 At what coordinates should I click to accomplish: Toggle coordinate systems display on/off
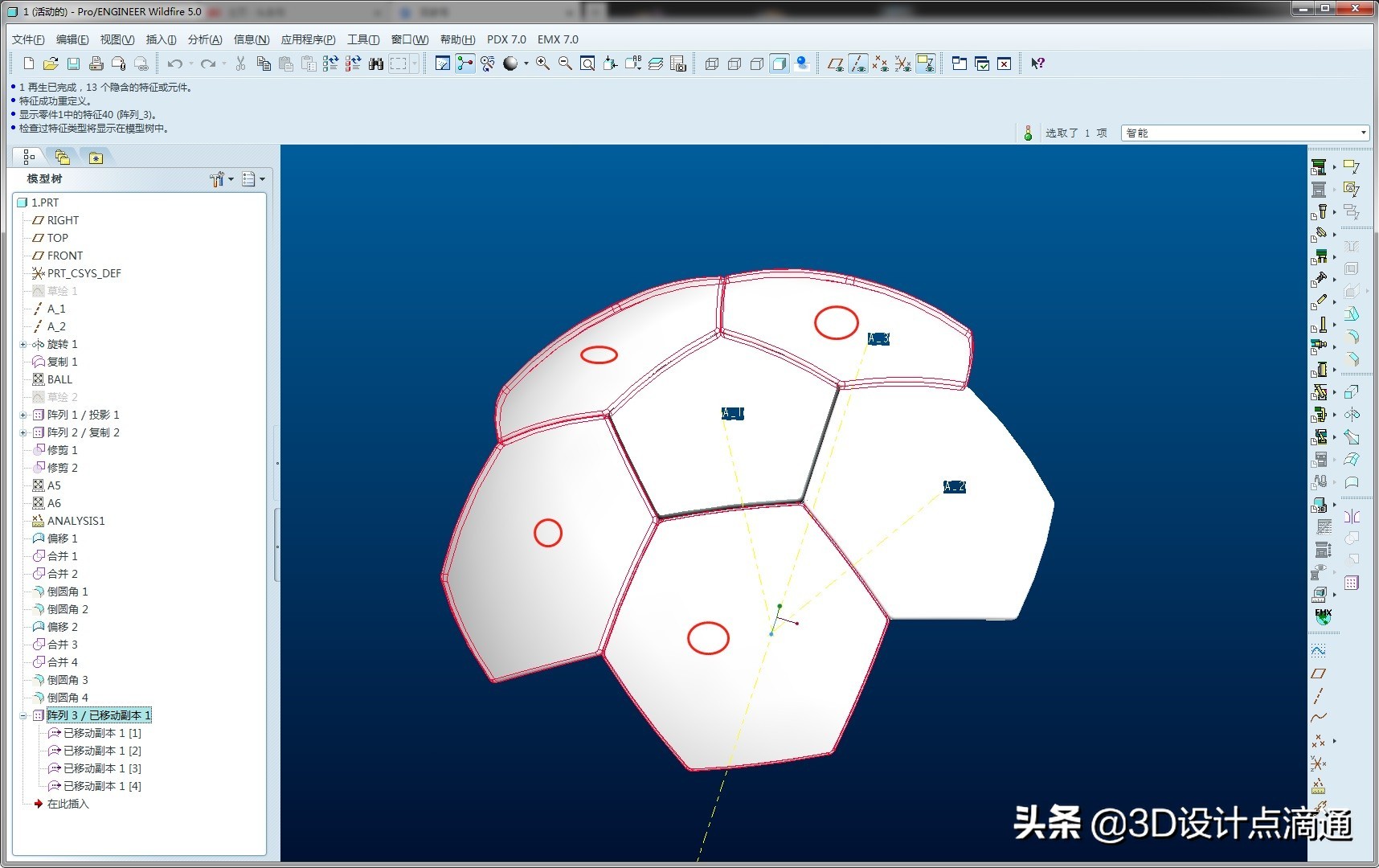click(x=903, y=63)
